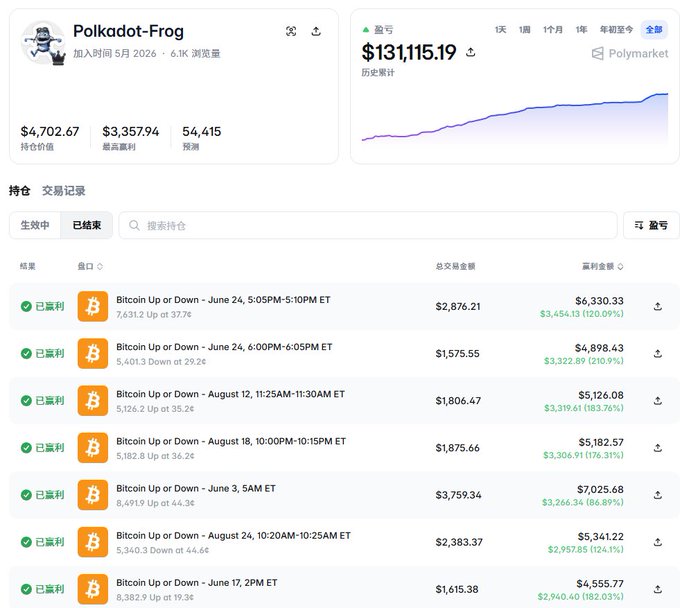Open the June 3, 5AM market
The height and width of the screenshot is (608, 680).
(x=196, y=488)
